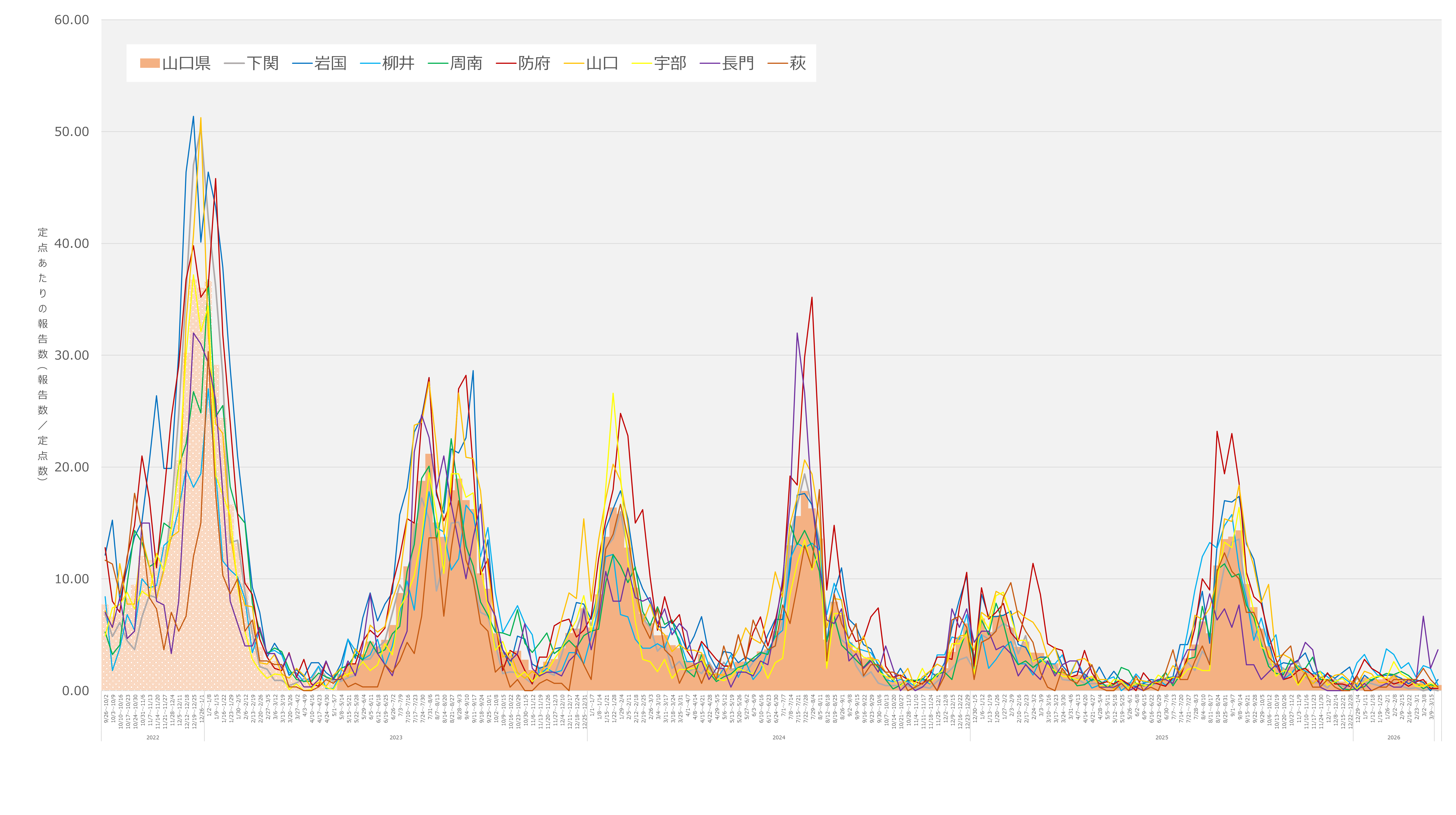Viewport: 1456px width, 815px height.
Task: Click the 山口 orange-line legend entry
Action: [601, 63]
